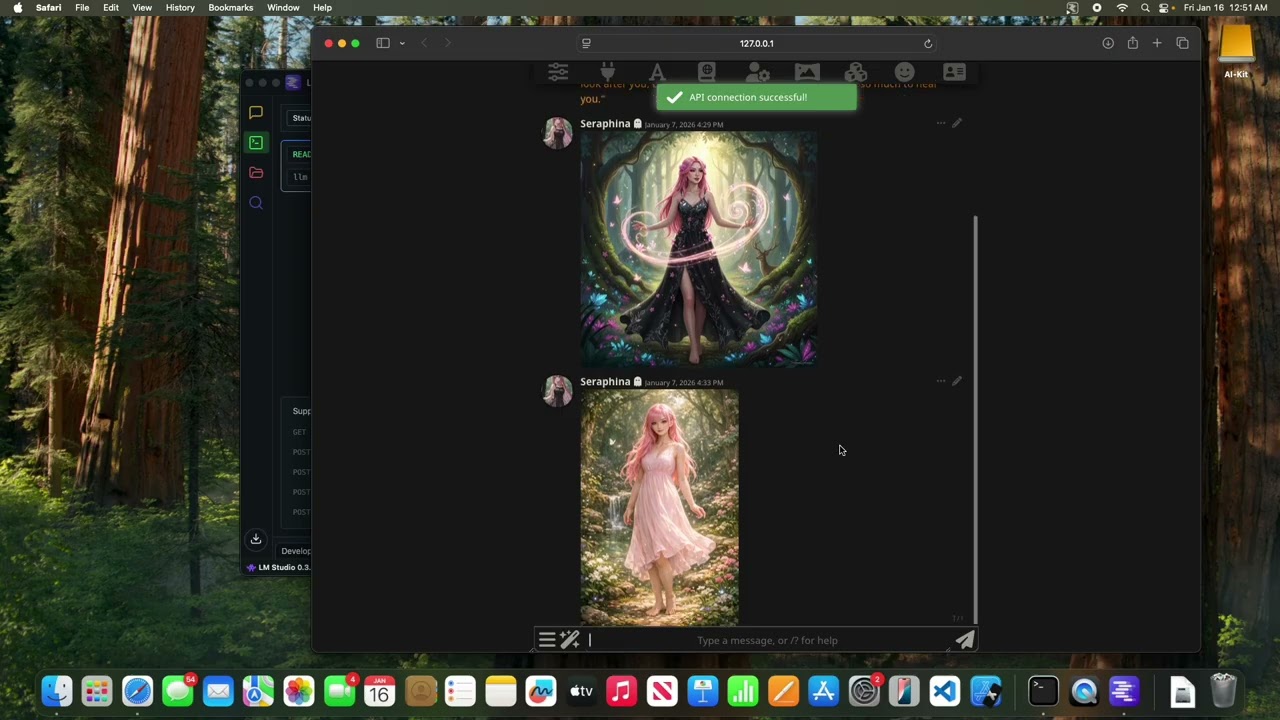The height and width of the screenshot is (720, 1280).
Task: Open Extensions cubes icon
Action: pos(856,72)
